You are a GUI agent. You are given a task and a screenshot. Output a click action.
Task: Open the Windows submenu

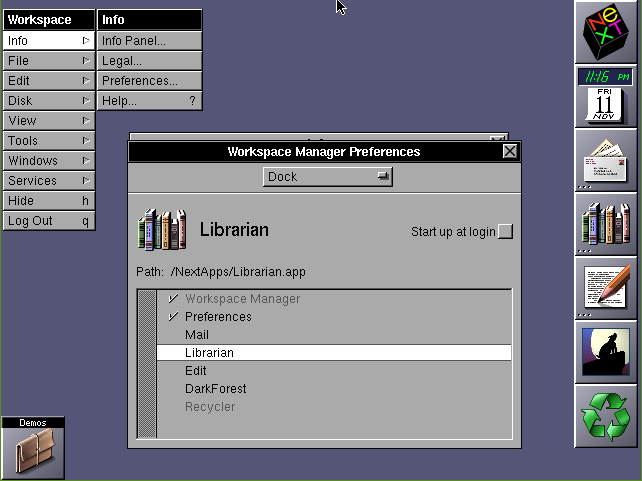tap(49, 161)
